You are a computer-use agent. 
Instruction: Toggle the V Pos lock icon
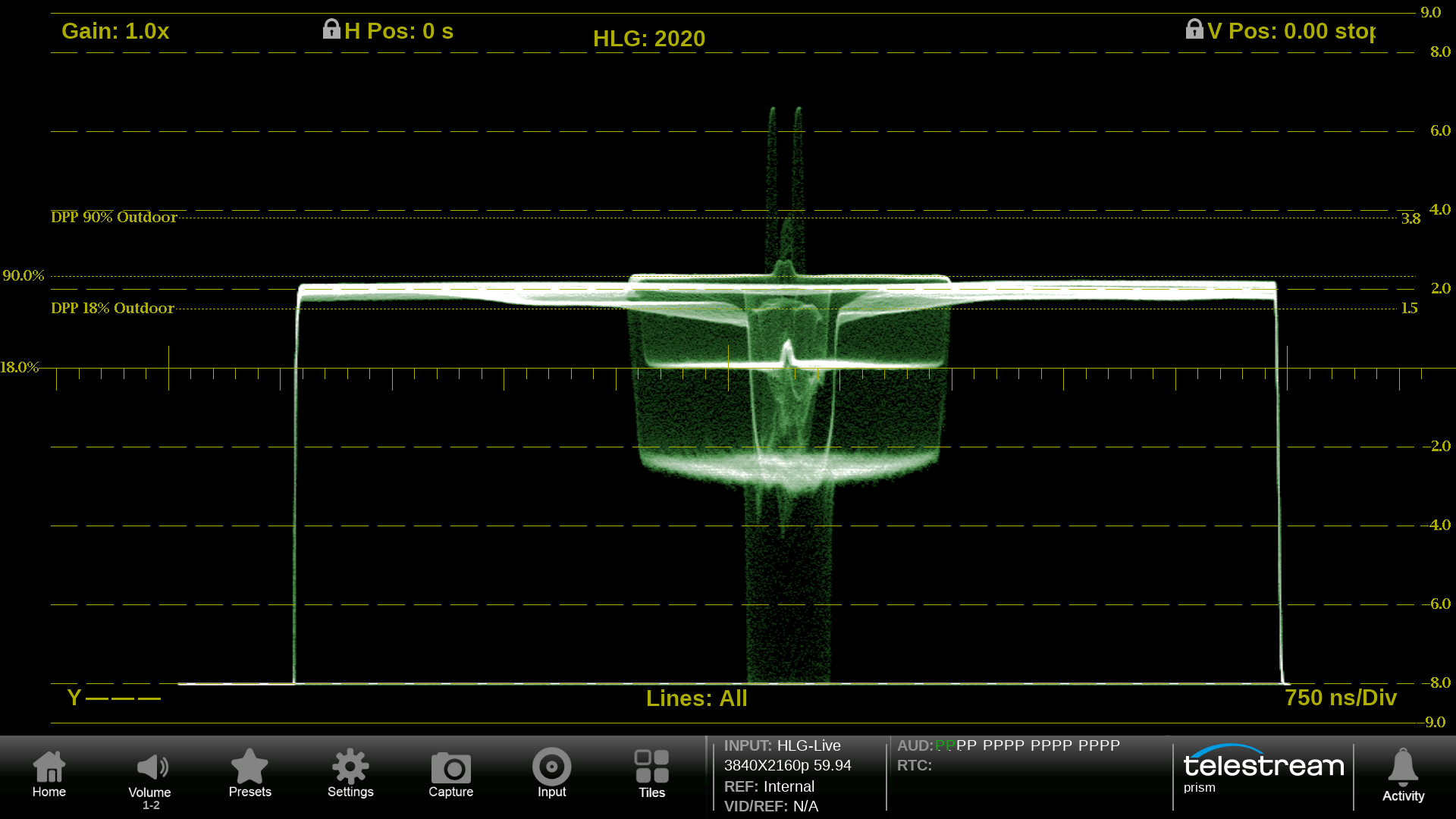(1194, 30)
